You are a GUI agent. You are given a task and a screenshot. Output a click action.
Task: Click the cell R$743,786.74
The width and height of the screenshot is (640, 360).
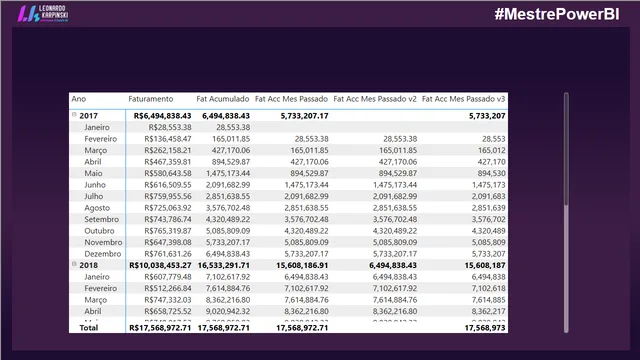(168, 219)
